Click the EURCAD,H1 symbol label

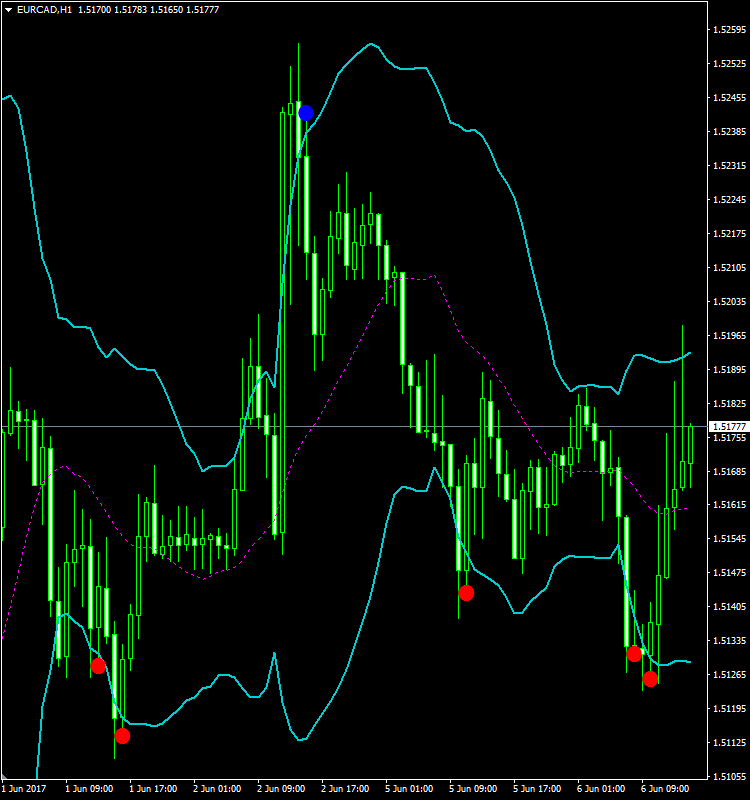pos(44,10)
